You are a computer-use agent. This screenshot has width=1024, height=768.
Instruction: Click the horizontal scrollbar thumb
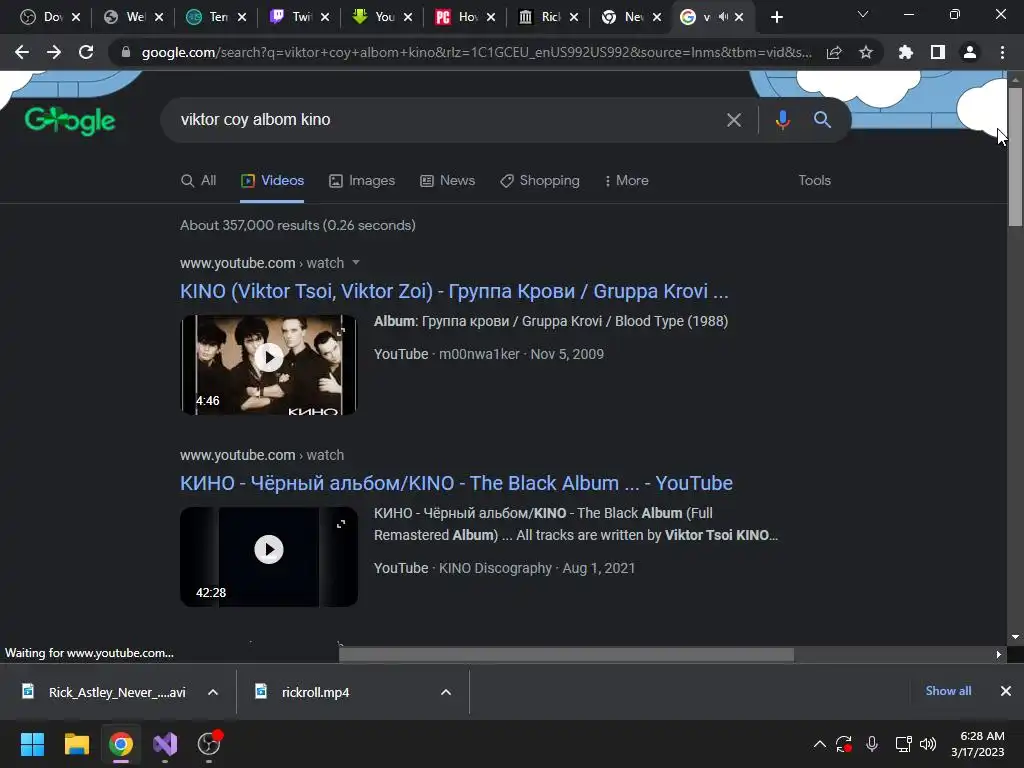[x=566, y=654]
